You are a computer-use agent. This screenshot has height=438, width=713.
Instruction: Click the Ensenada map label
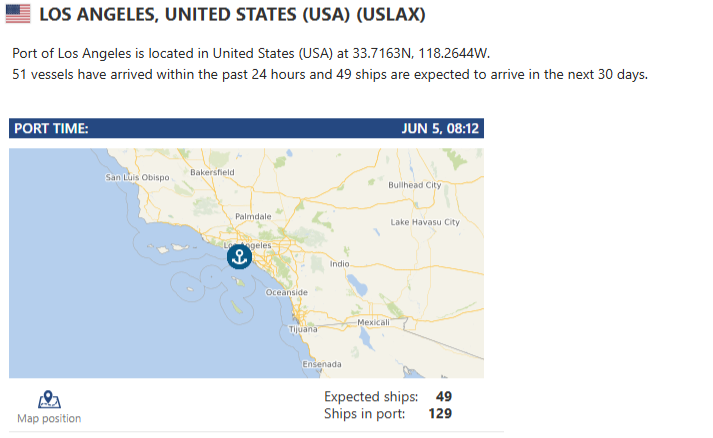322,364
